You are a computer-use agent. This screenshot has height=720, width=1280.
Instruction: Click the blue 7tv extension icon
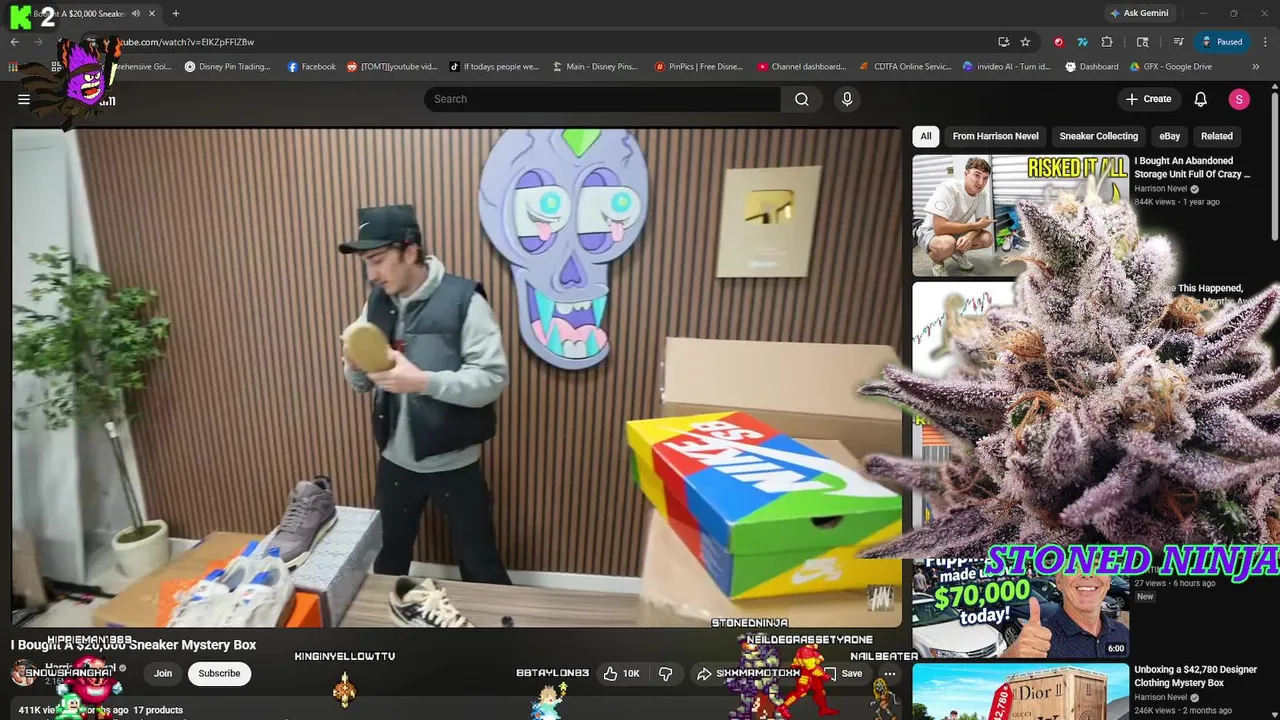click(x=1082, y=42)
